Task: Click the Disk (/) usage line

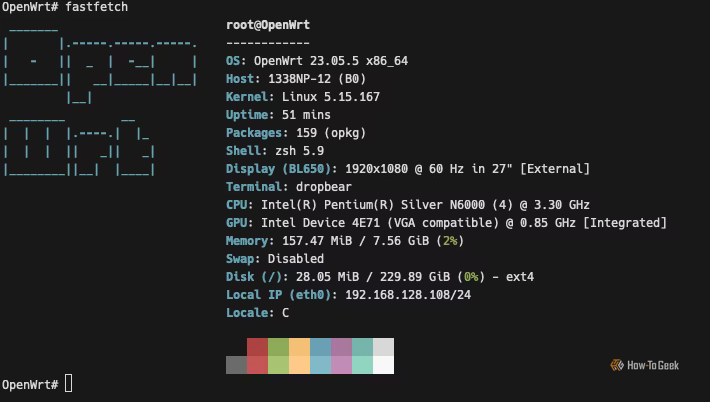Action: pos(380,277)
